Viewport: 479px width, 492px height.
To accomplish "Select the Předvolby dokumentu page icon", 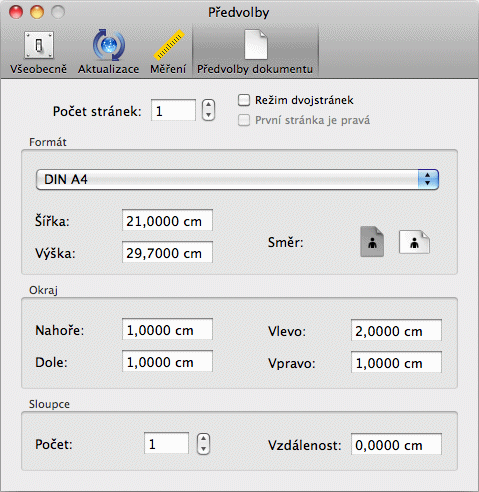I will click(x=256, y=44).
